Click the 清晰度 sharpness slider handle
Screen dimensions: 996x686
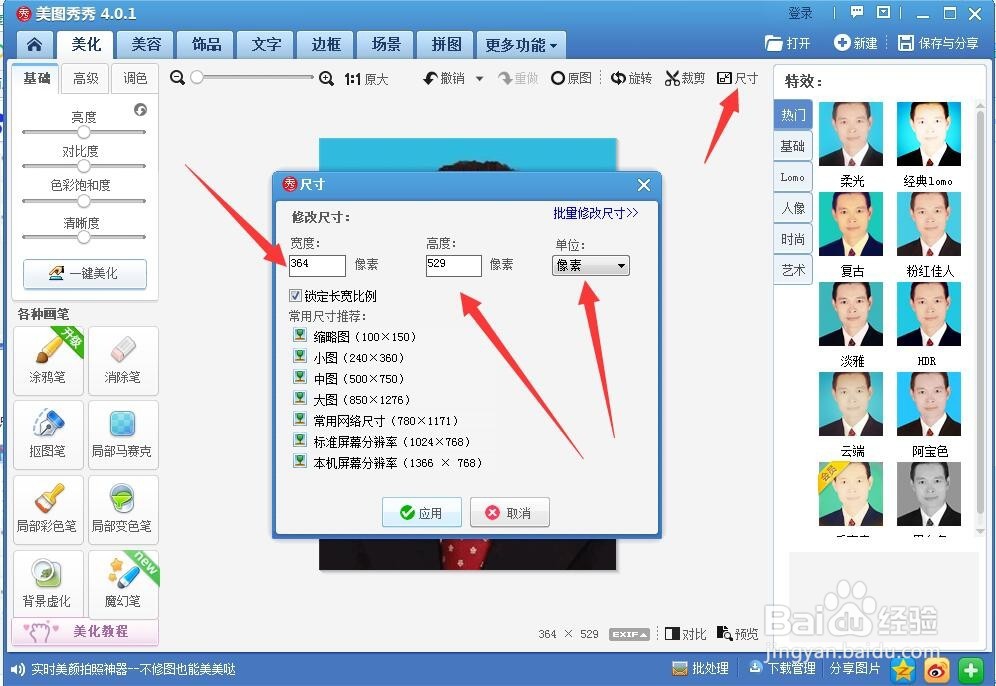pyautogui.click(x=84, y=238)
